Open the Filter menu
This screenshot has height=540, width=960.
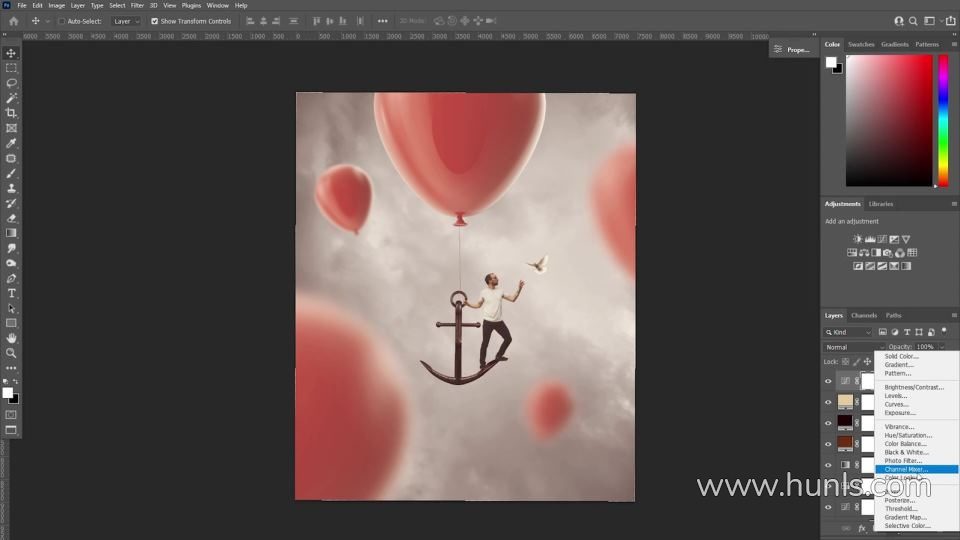pyautogui.click(x=137, y=5)
